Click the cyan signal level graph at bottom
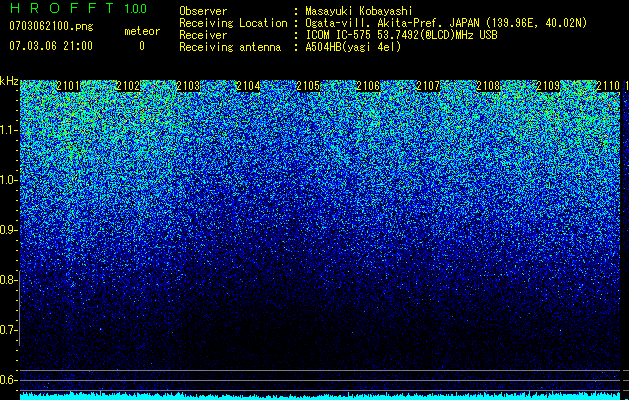629x400 pixels. (320, 396)
